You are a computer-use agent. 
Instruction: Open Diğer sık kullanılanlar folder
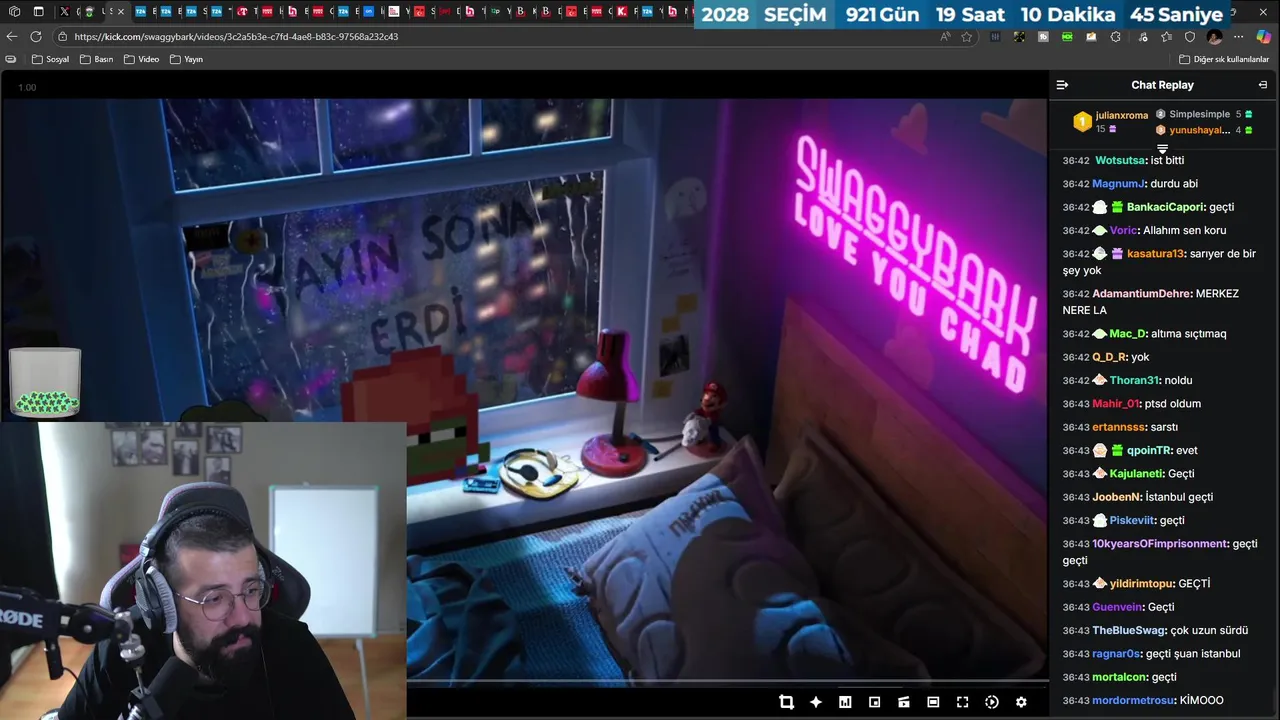(1224, 59)
